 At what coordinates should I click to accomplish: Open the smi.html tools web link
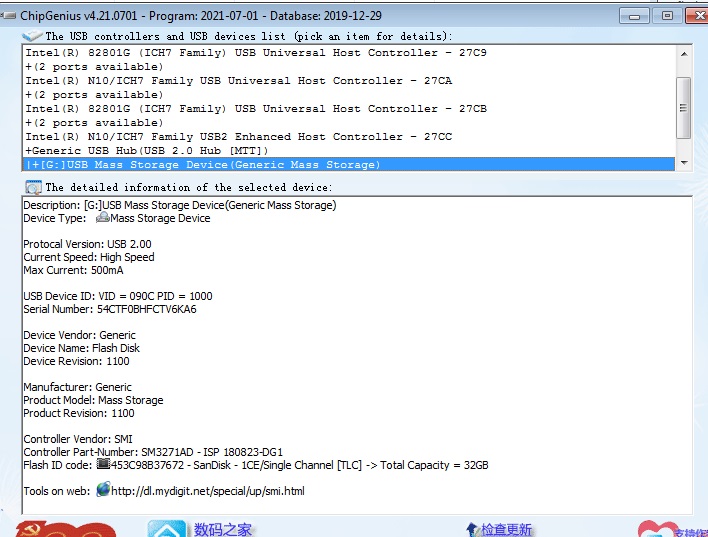point(208,491)
